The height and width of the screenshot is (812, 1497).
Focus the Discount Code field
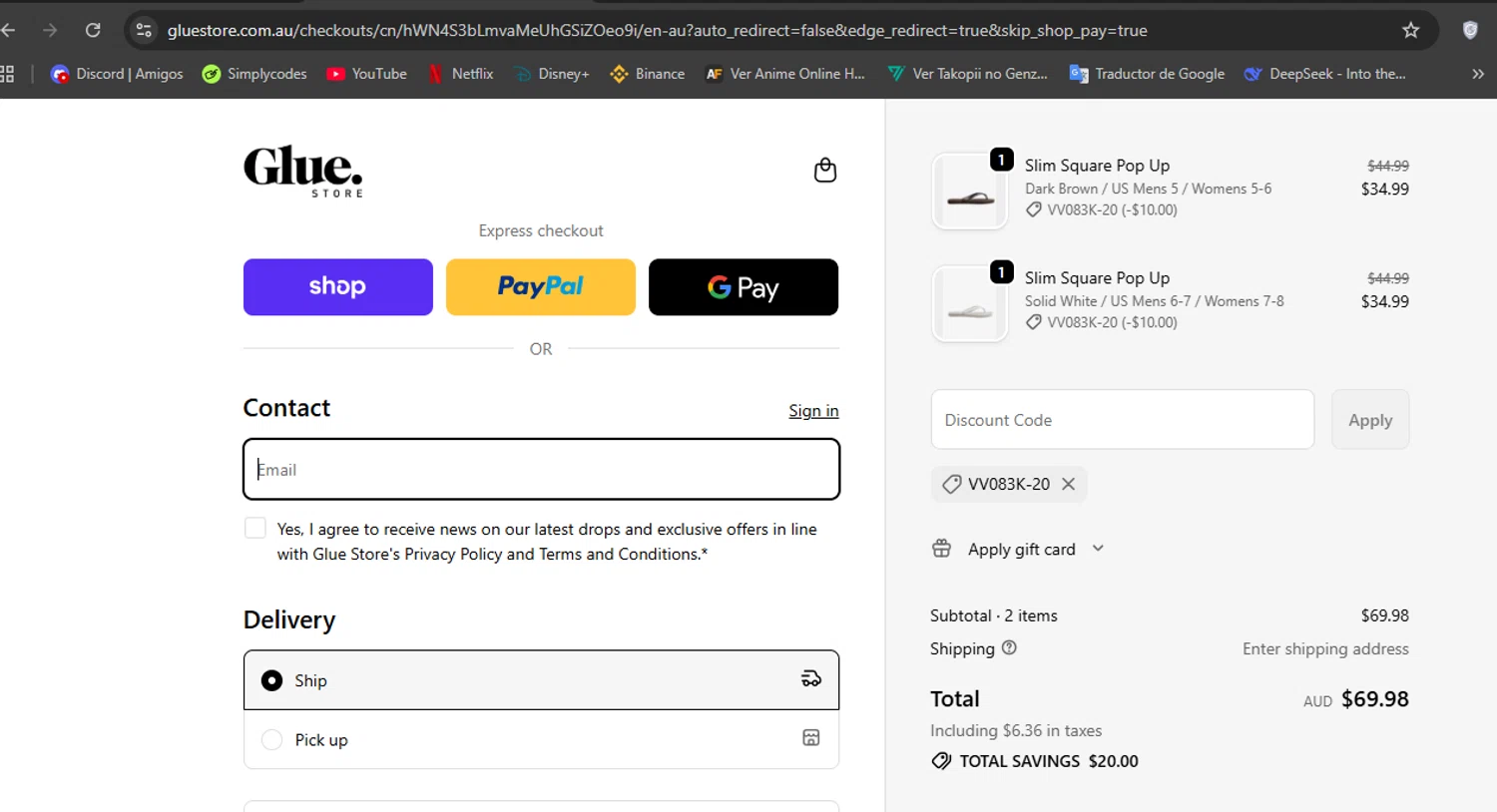pyautogui.click(x=1123, y=420)
